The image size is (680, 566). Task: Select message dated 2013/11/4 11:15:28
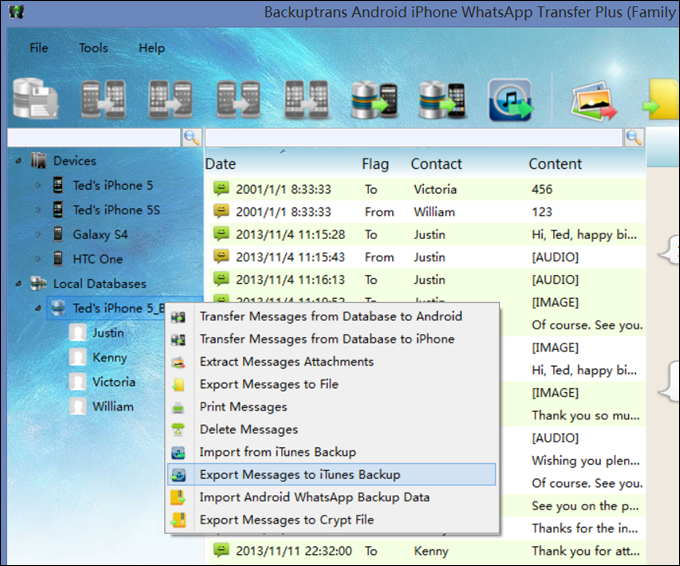(x=427, y=234)
